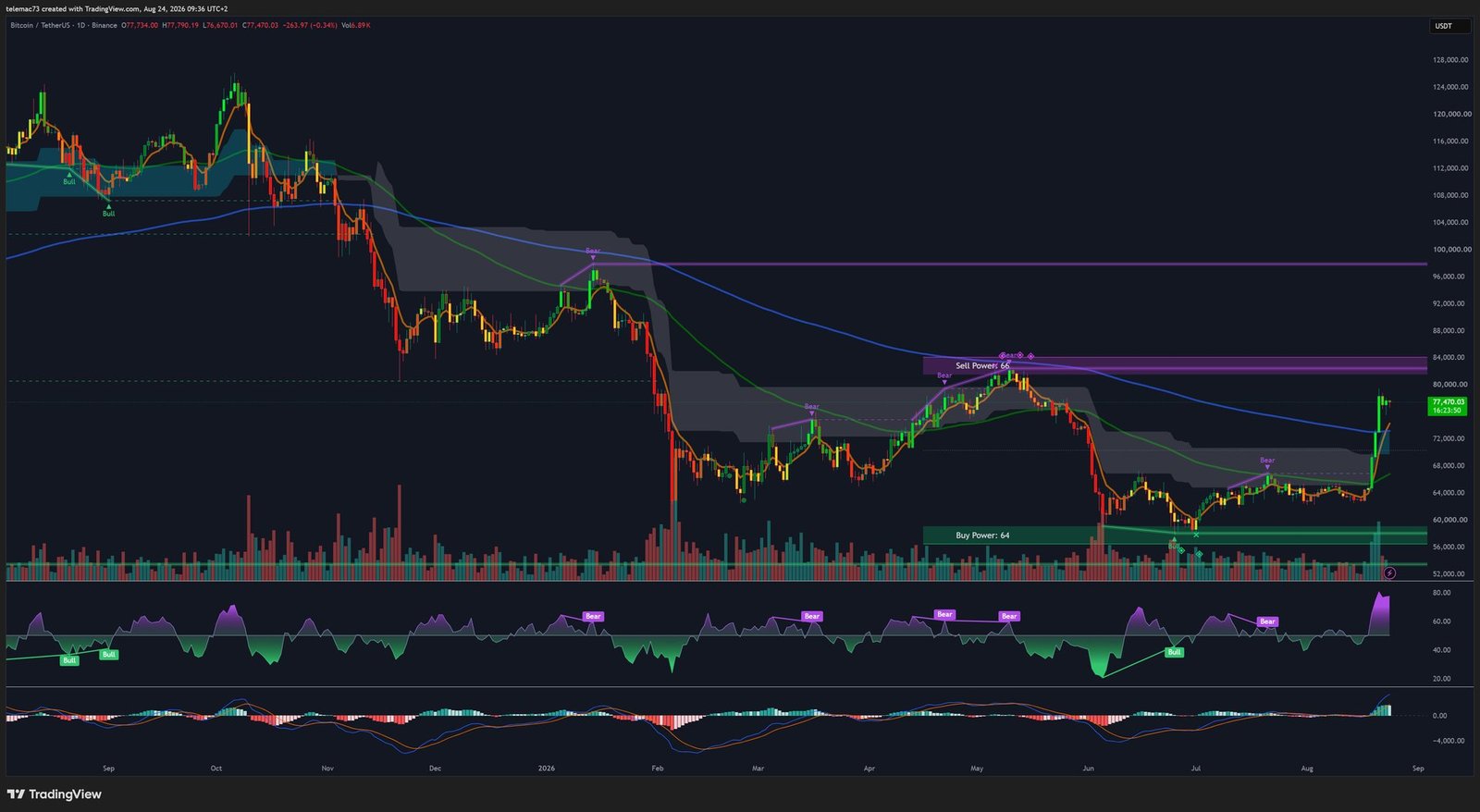Click the 124,000.00 price axis label
Viewport: 1480px width, 812px height.
(x=1450, y=87)
